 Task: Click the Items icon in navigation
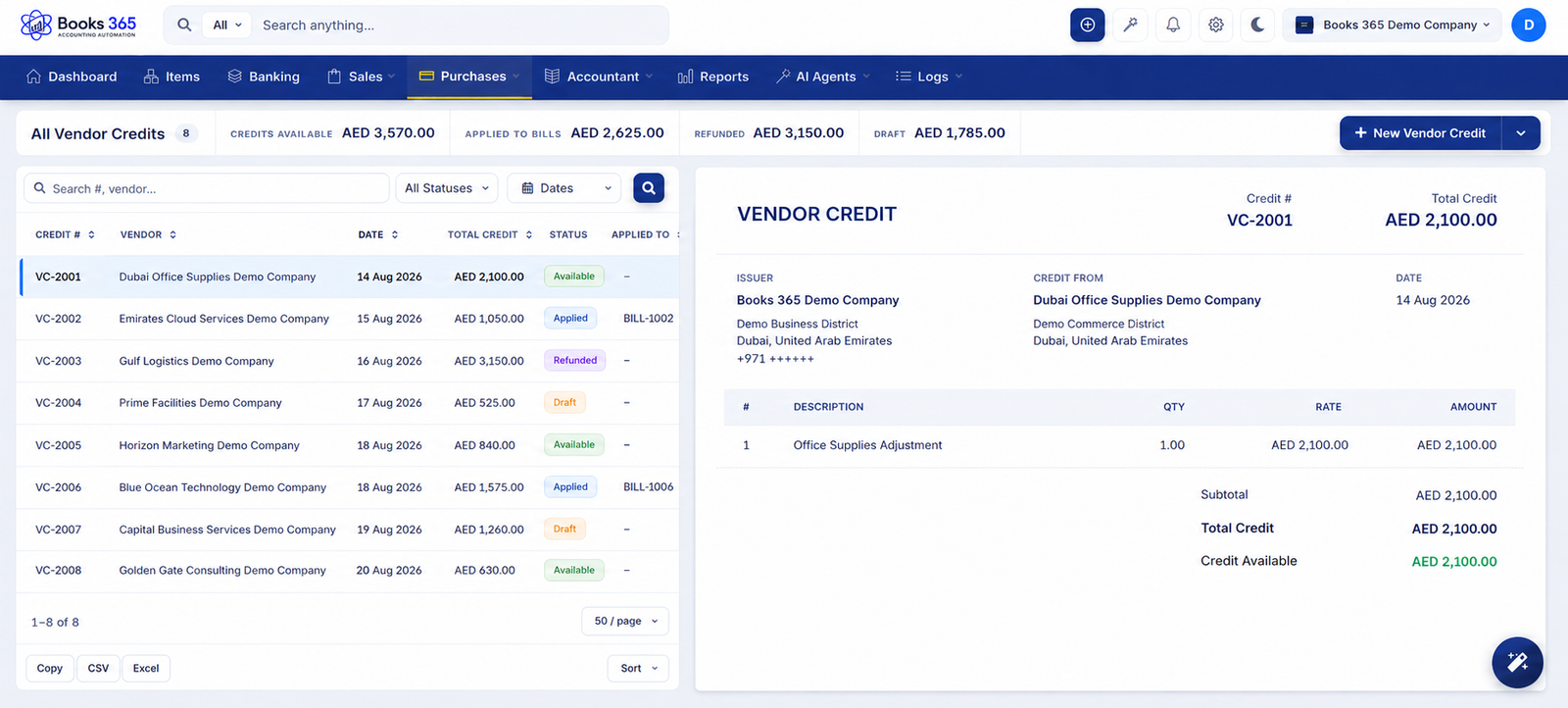(x=151, y=76)
